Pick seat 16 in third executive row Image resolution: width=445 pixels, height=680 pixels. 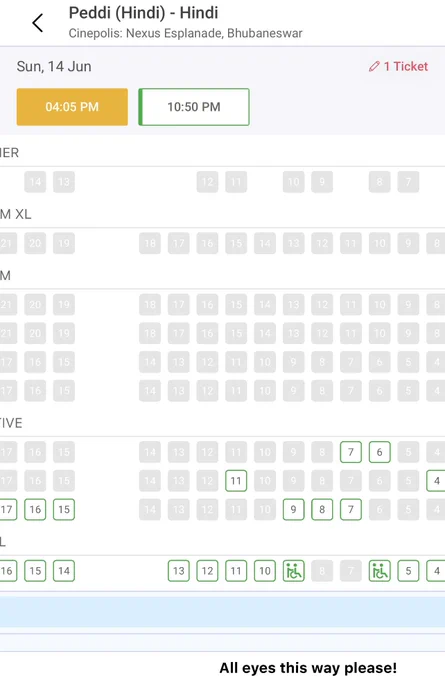[35, 509]
